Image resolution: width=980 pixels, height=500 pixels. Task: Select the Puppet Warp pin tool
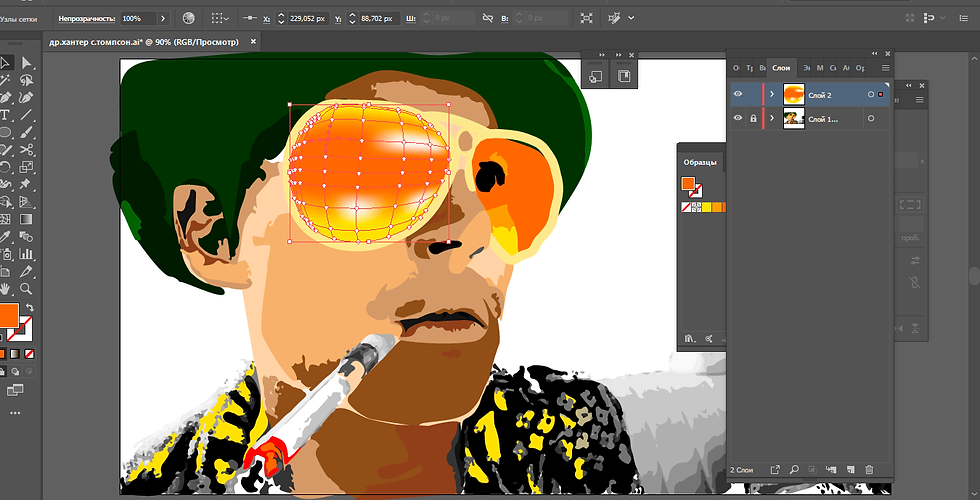click(x=26, y=184)
